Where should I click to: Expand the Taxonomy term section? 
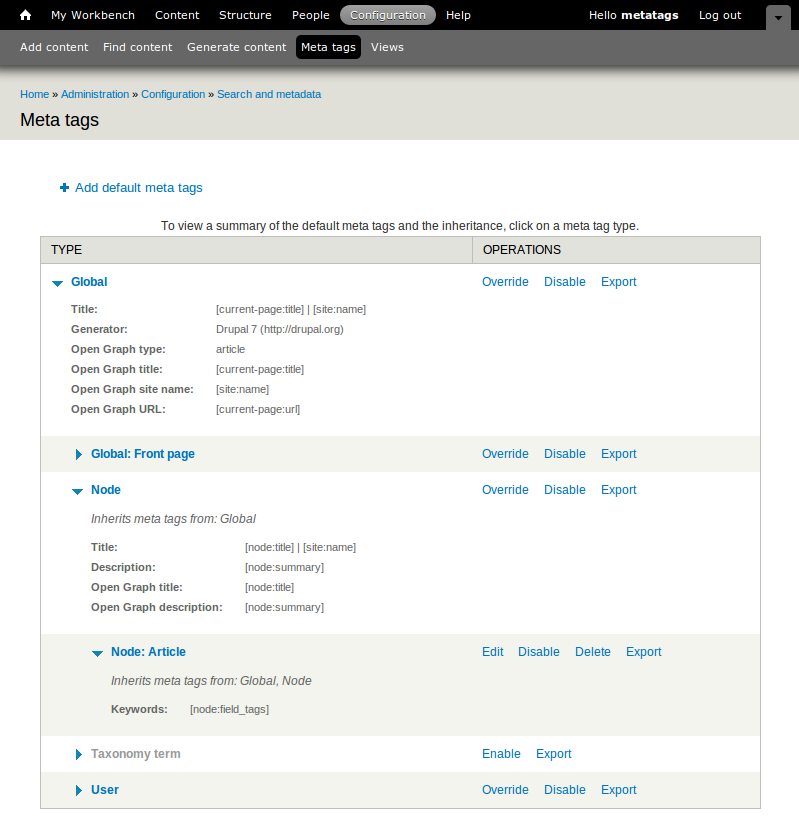coord(78,754)
